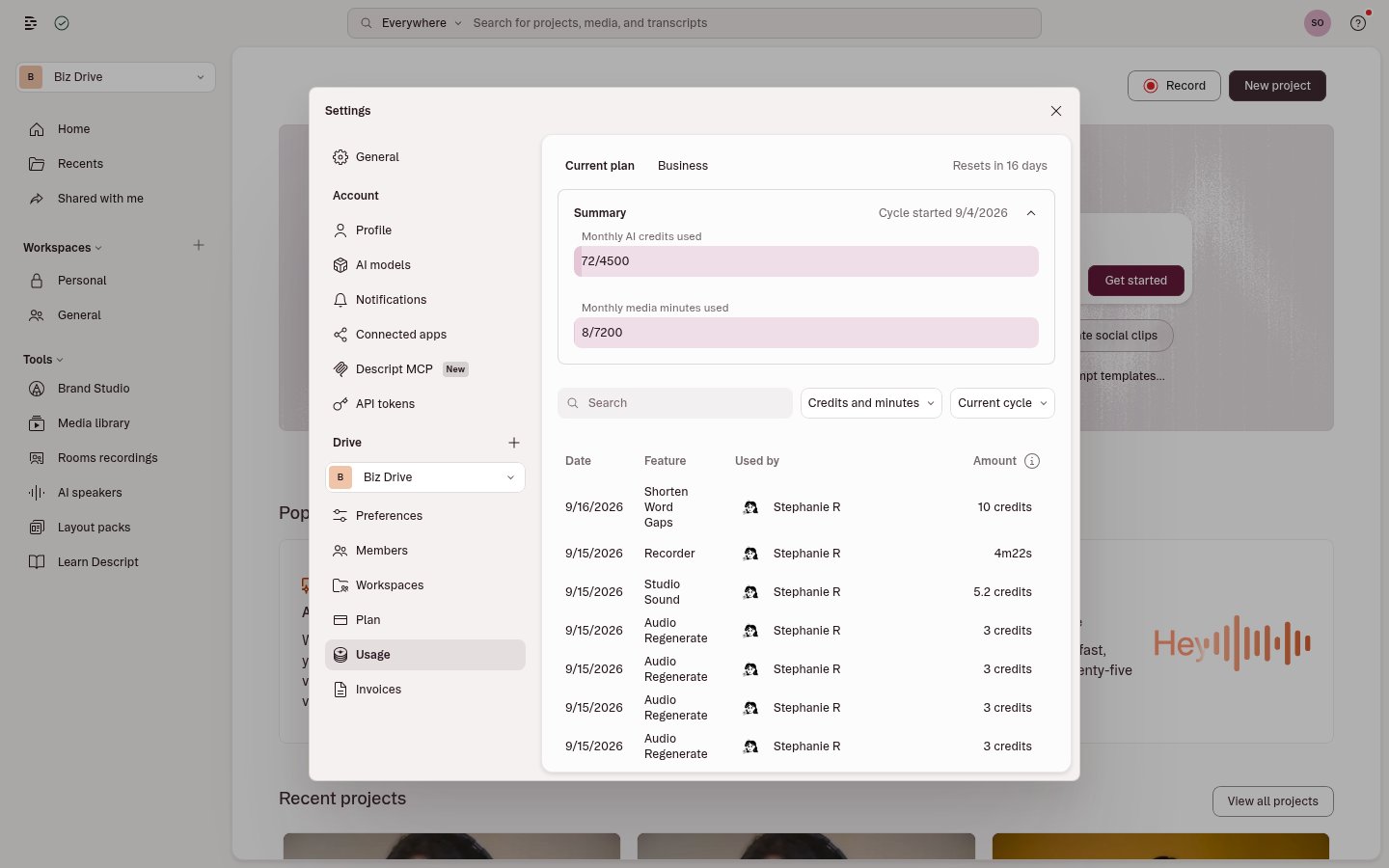Screen dimensions: 1389x868
Task: Expand Biz Drive dropdown in Settings
Action: [425, 477]
